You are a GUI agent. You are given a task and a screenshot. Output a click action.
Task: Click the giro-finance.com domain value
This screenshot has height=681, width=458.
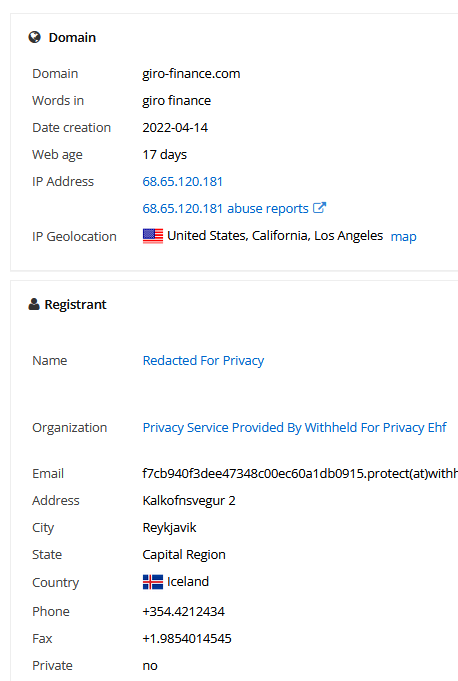191,74
